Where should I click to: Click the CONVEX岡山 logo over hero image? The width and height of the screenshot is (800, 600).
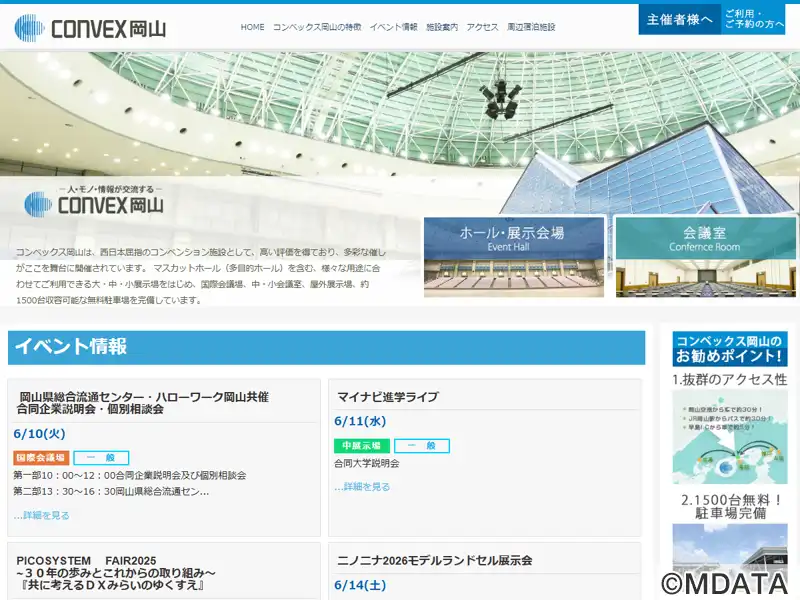click(94, 200)
